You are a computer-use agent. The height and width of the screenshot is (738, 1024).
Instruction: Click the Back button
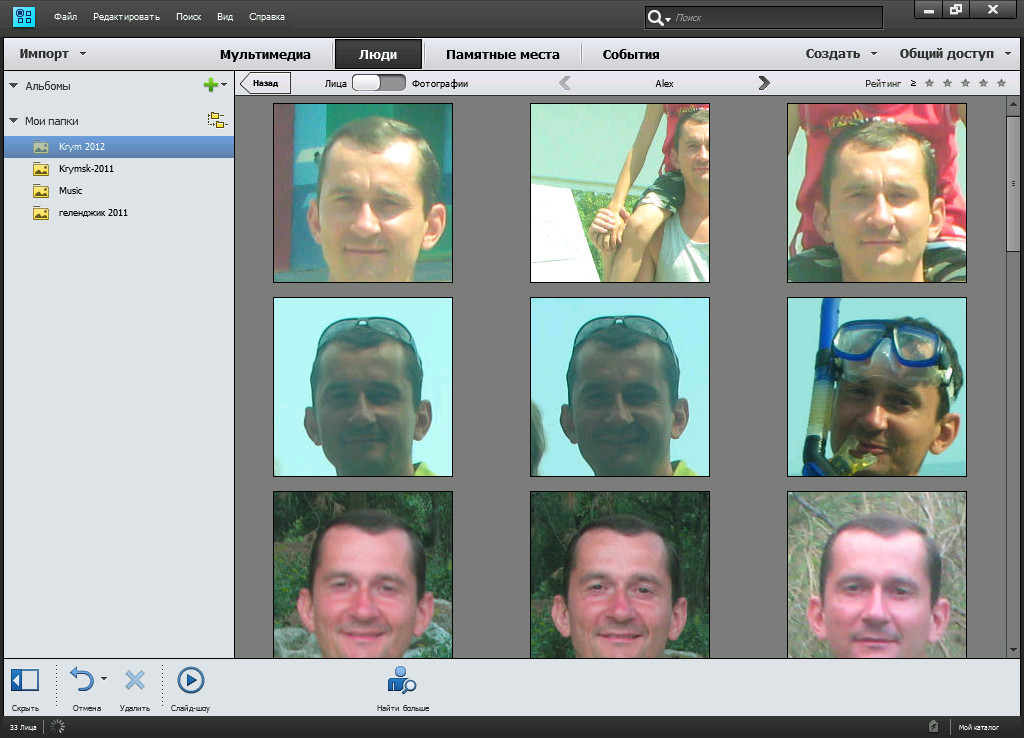point(266,84)
